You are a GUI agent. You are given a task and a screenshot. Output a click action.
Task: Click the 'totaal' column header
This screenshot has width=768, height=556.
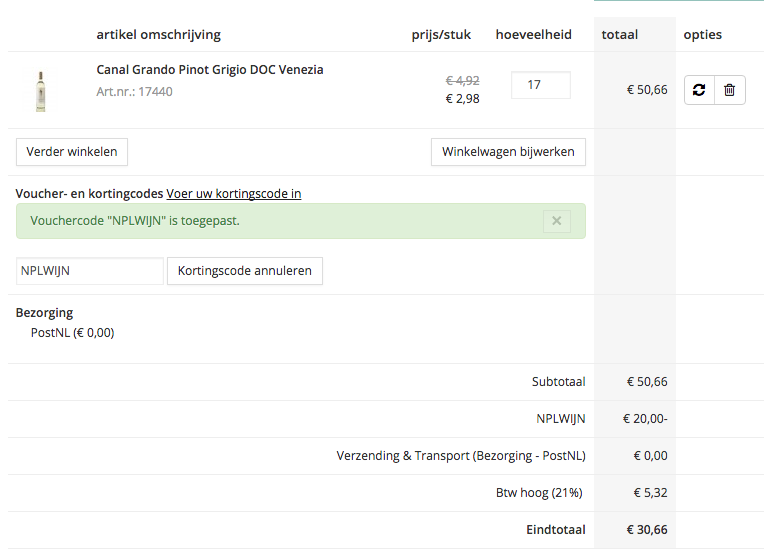click(620, 35)
